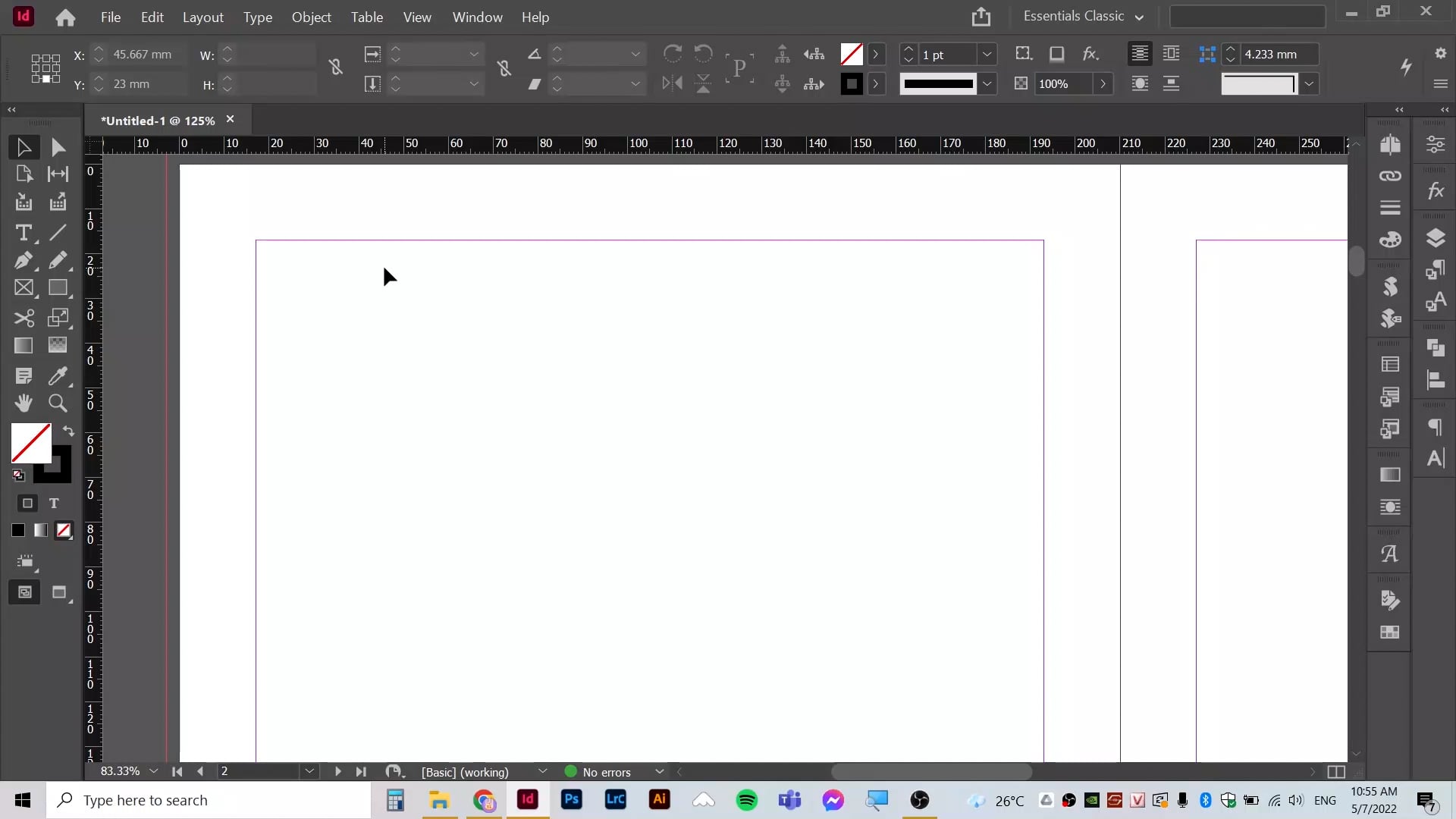This screenshot has width=1456, height=819.
Task: Pick the Eyedropper tool
Action: [58, 375]
